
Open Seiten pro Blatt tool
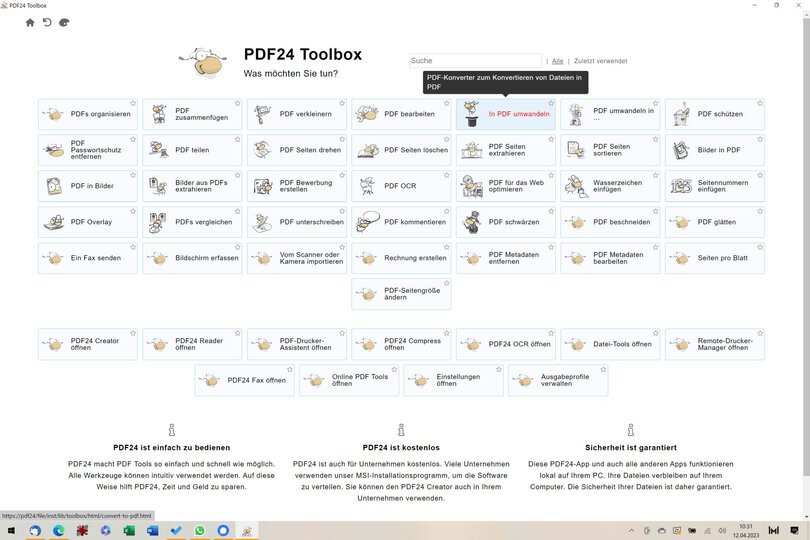click(714, 258)
